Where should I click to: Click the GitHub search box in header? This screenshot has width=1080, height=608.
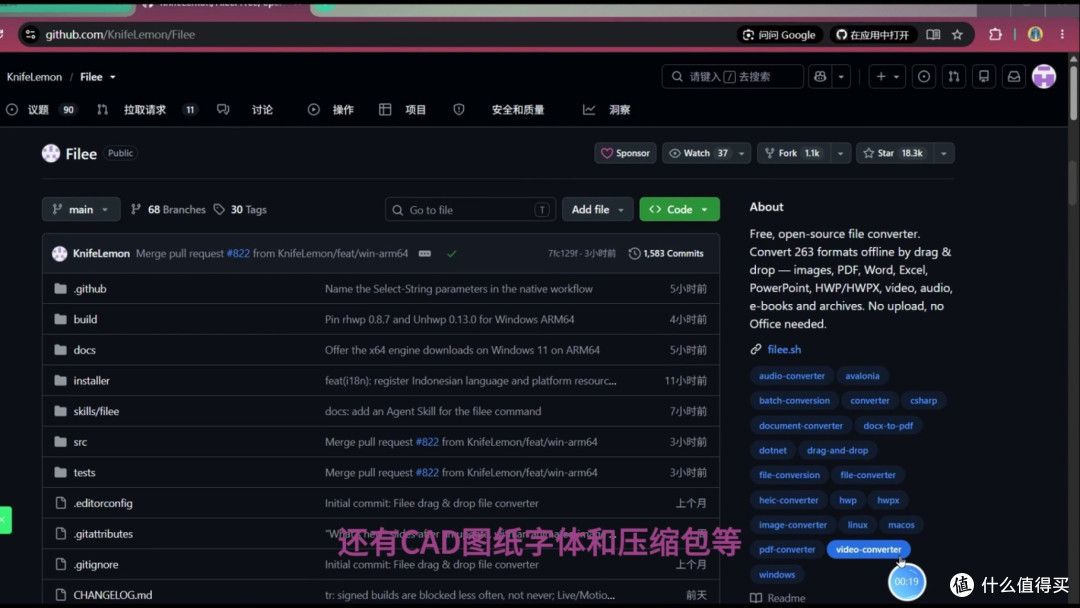pos(733,76)
